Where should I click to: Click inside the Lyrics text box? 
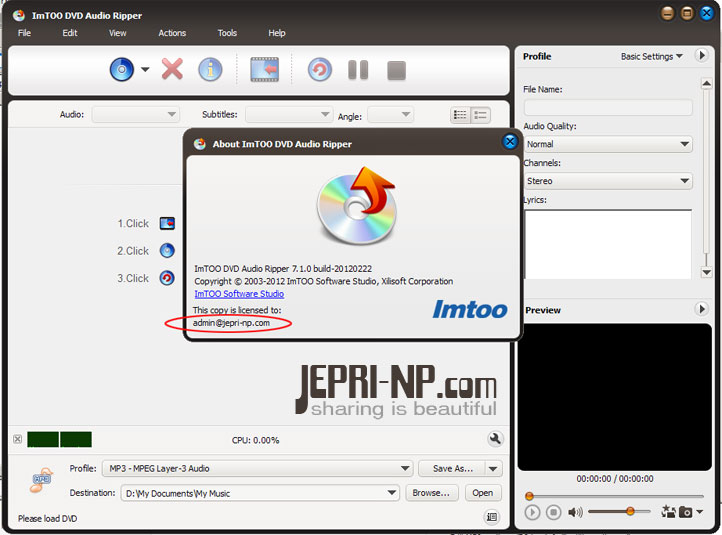[x=608, y=244]
